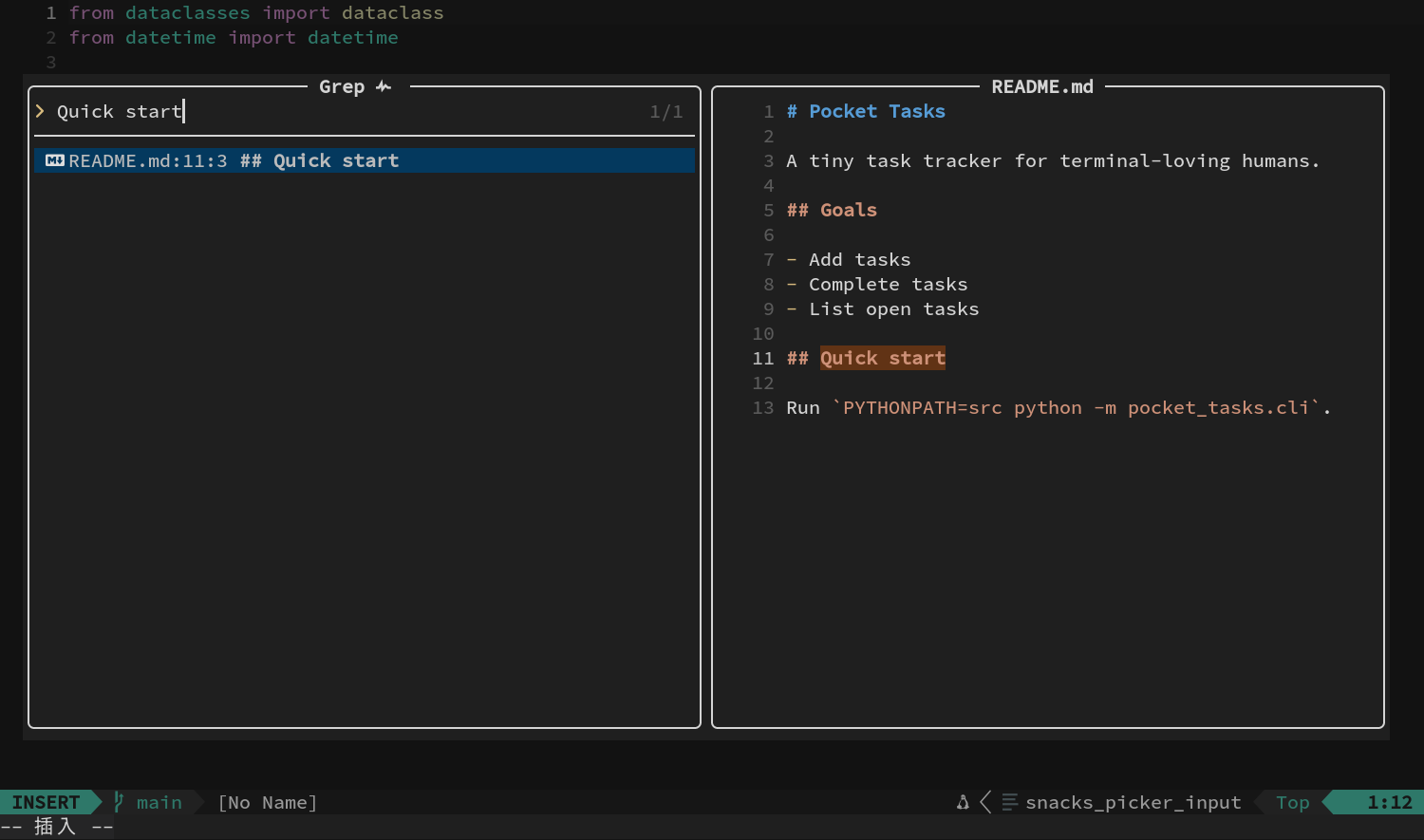
Task: Click the '## Goals' heading in preview
Action: (832, 210)
